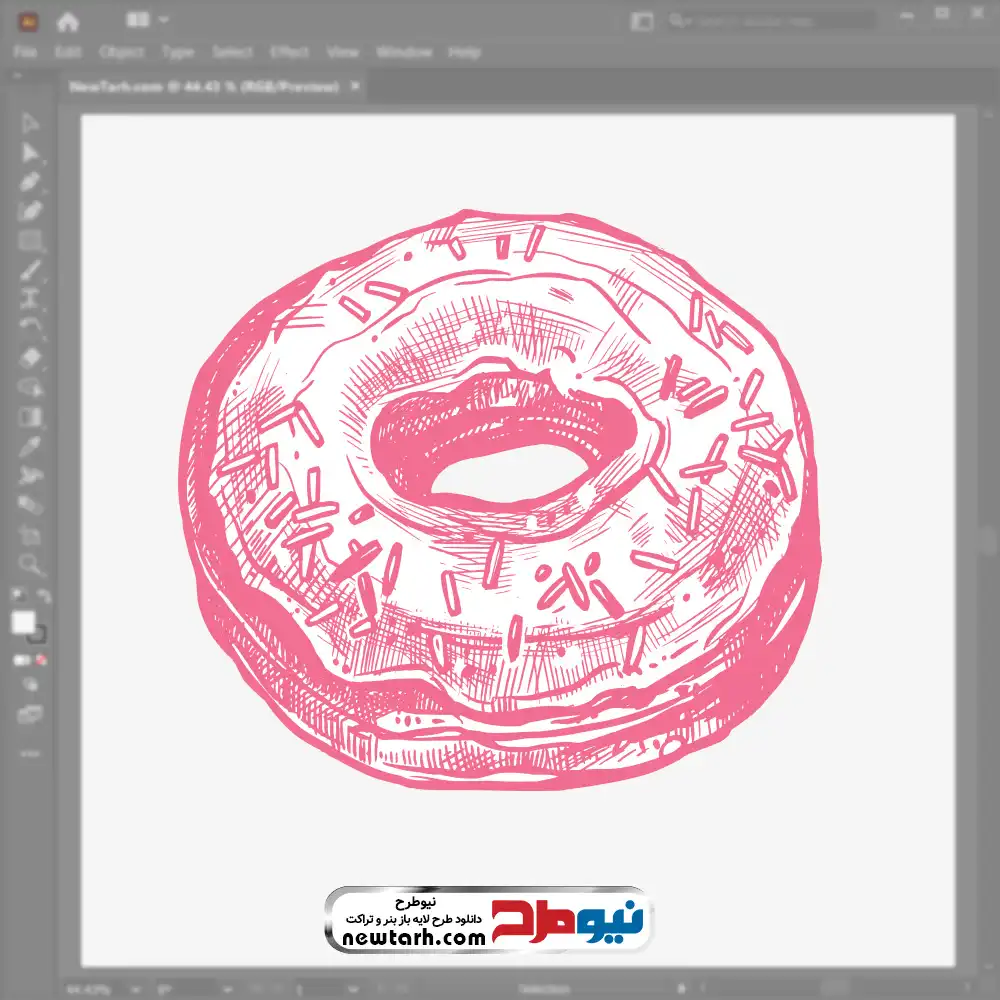
Task: Click the search field in top bar
Action: tap(780, 20)
